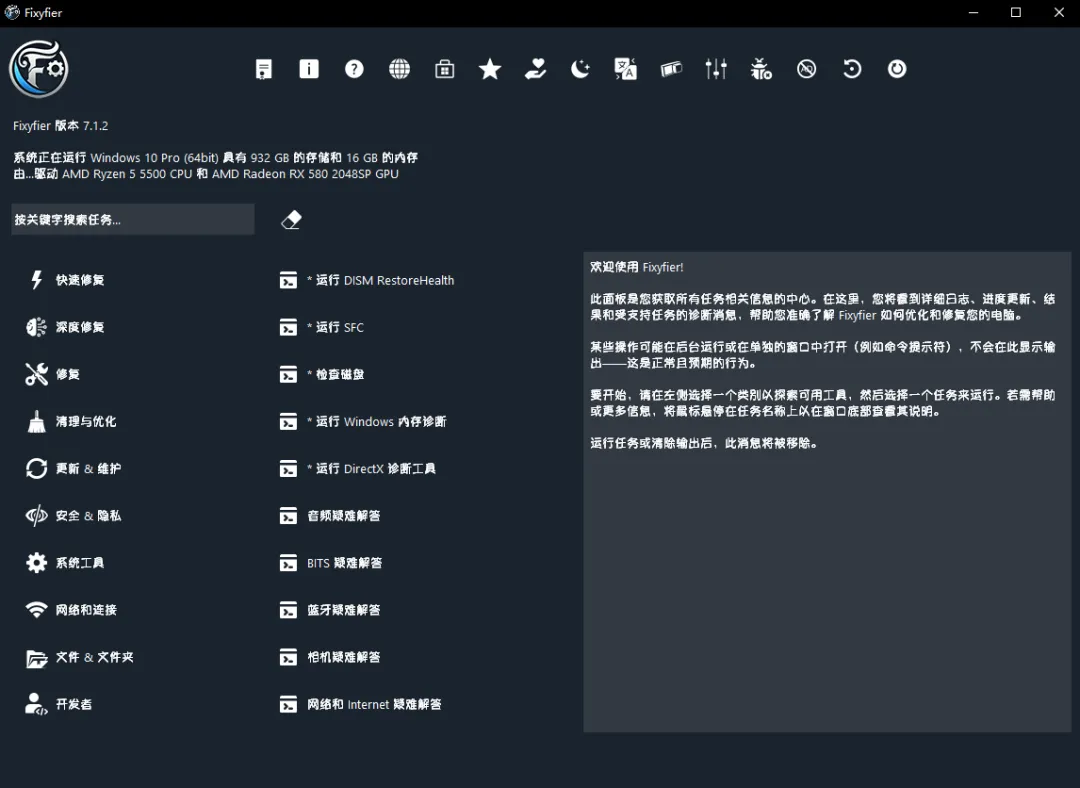
Task: Click the globe website icon
Action: [x=399, y=69]
